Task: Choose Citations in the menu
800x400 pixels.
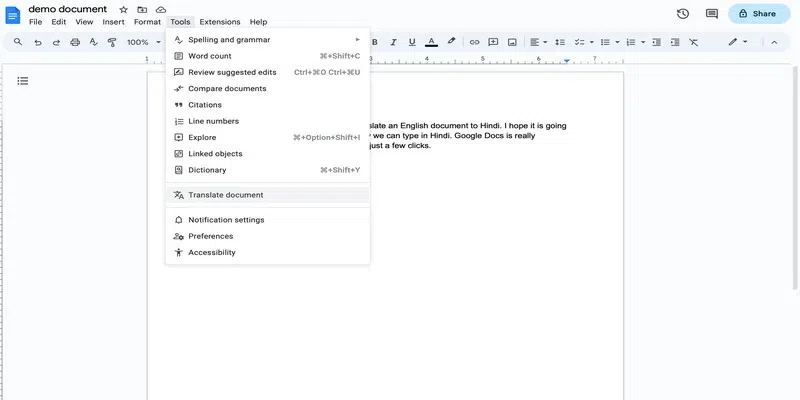Action: [268, 105]
